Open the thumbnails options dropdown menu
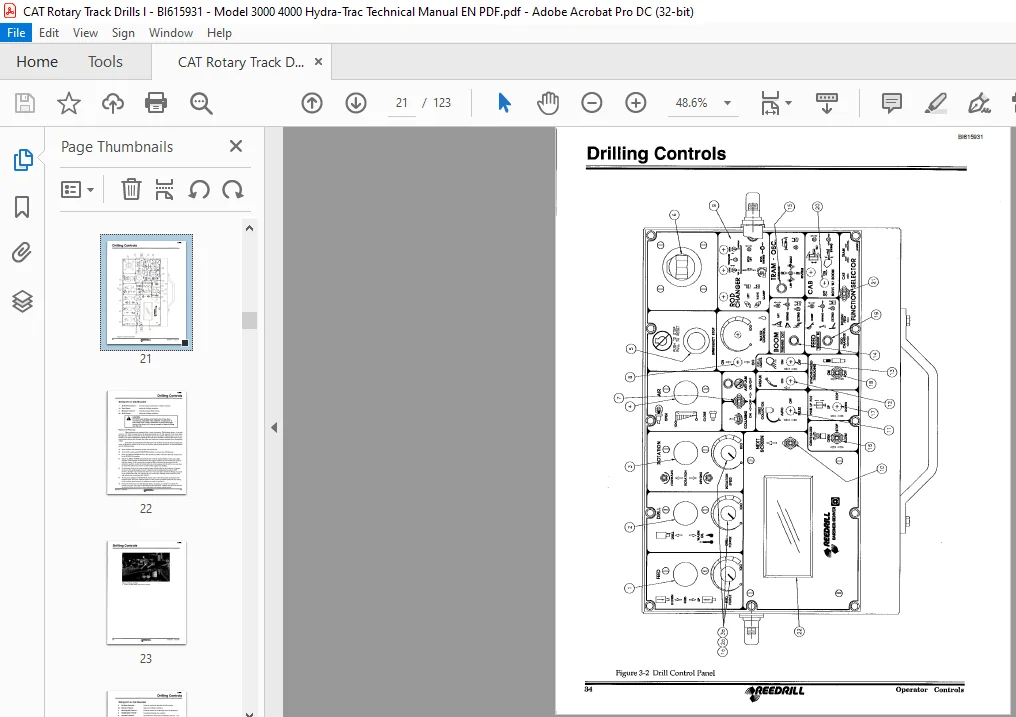 pyautogui.click(x=77, y=190)
